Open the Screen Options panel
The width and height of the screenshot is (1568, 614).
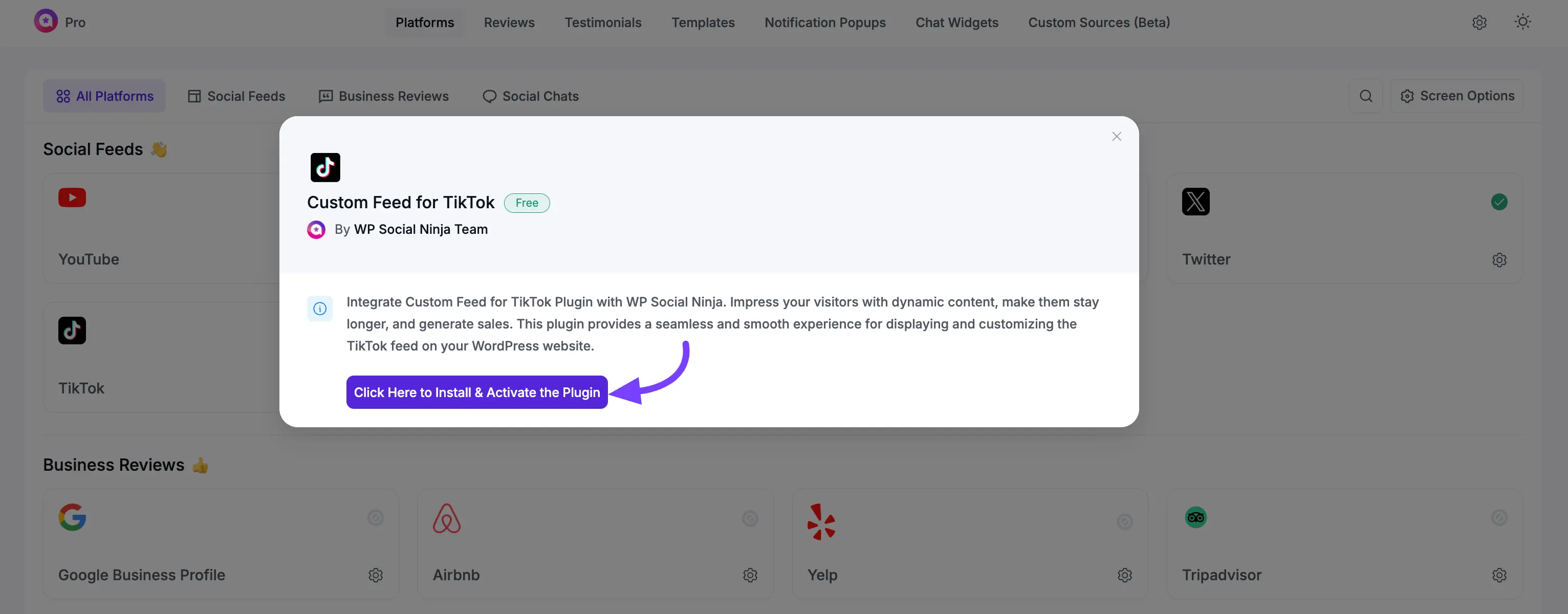(x=1458, y=96)
